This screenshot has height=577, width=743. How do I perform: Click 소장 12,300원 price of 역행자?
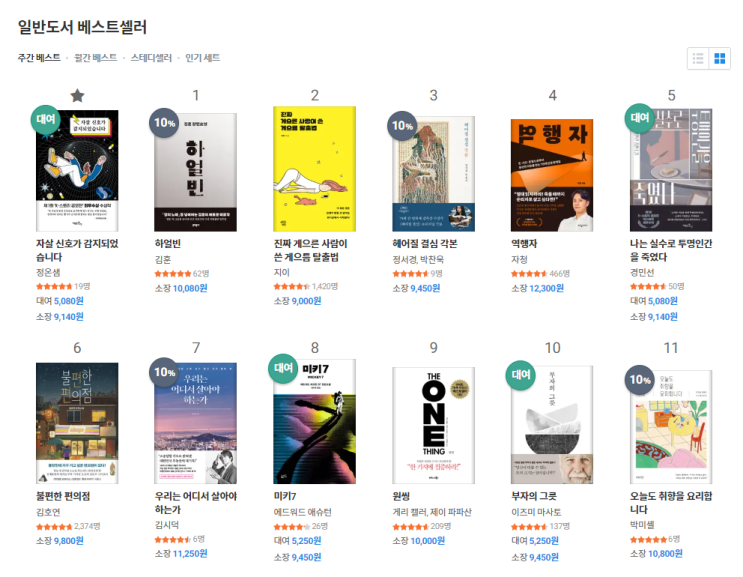(537, 288)
